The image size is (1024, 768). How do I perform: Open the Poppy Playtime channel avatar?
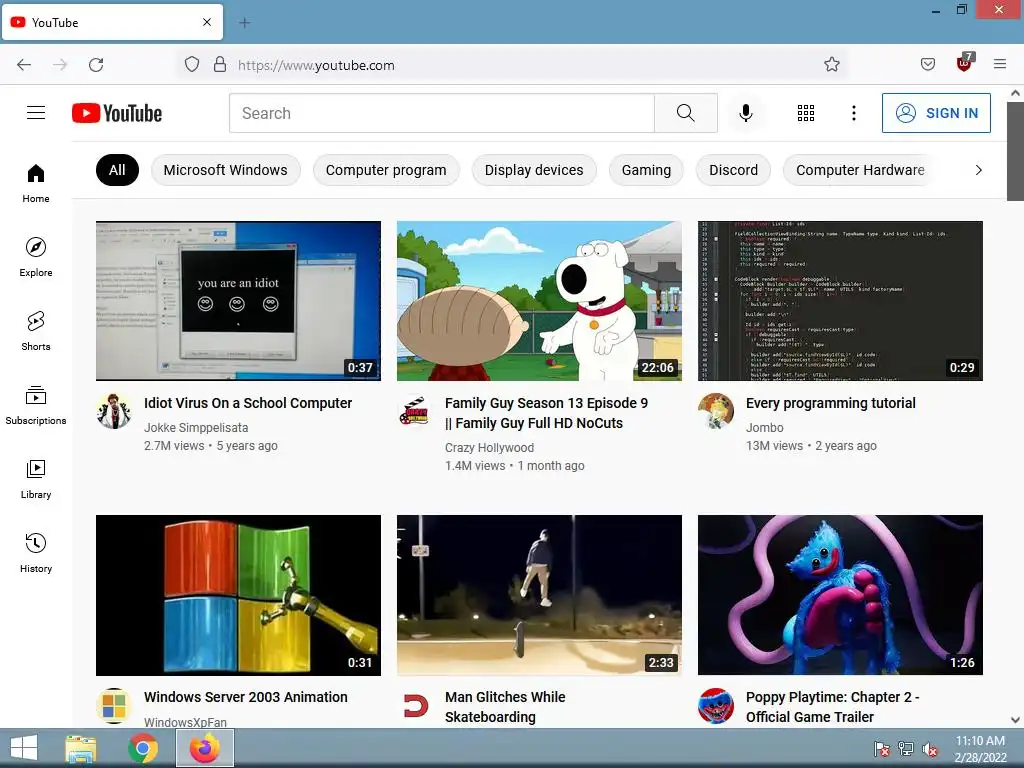716,705
